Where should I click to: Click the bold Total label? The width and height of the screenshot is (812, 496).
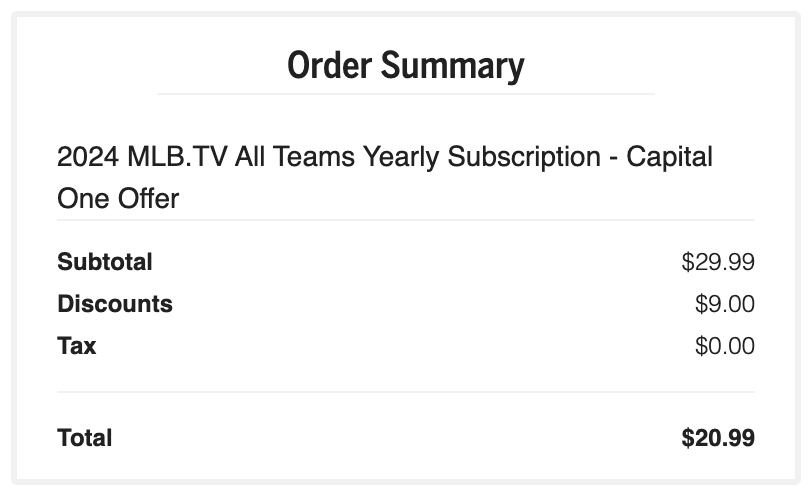pos(85,438)
